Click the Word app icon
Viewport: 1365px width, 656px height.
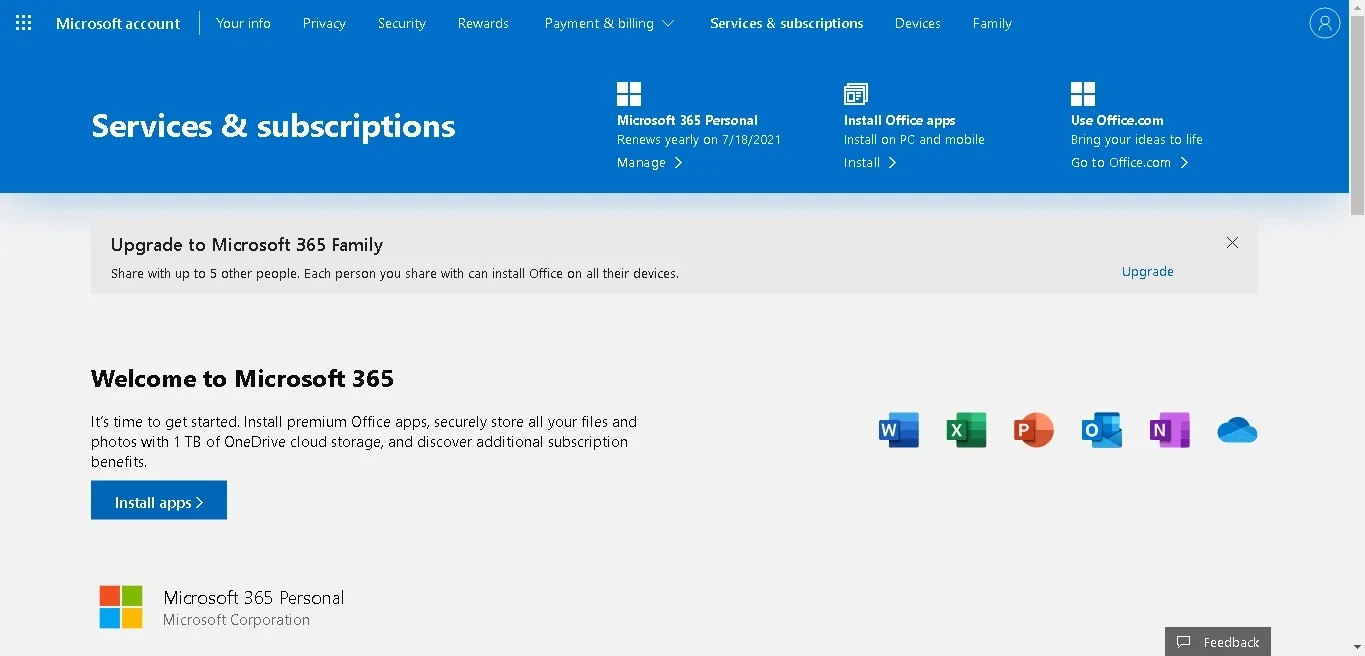899,430
